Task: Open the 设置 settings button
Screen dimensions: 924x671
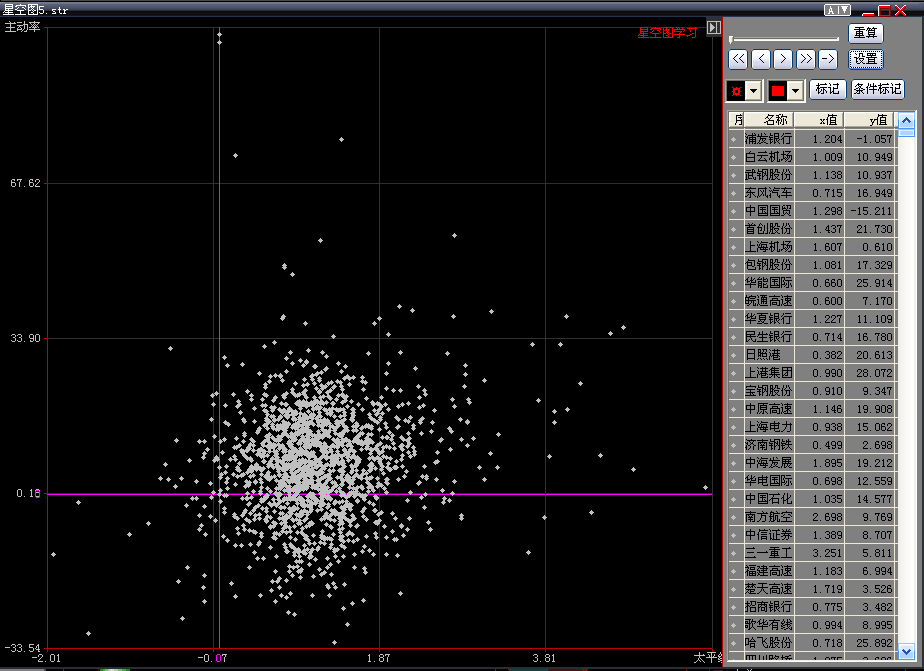Action: click(865, 59)
